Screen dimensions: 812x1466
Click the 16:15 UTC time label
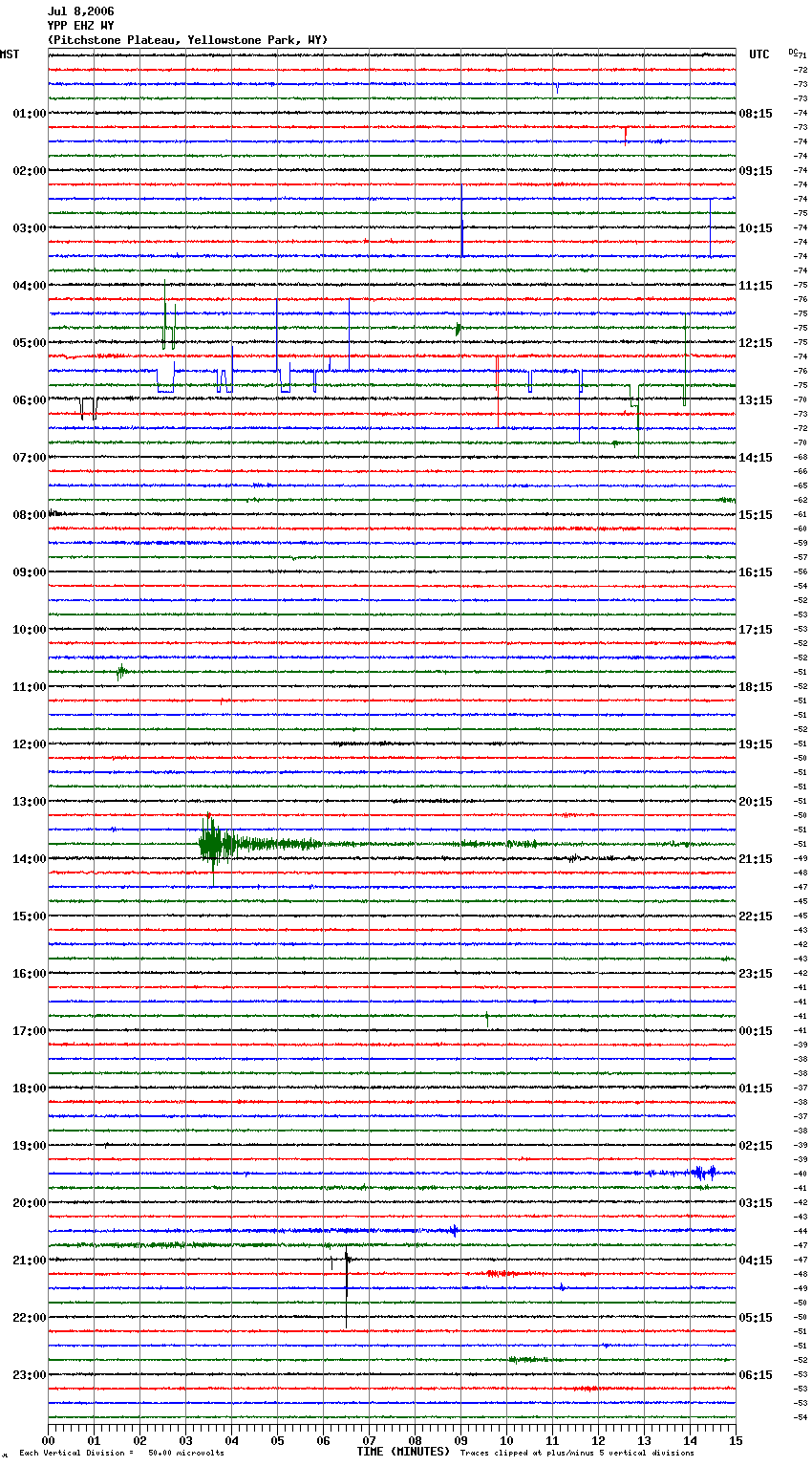click(756, 572)
